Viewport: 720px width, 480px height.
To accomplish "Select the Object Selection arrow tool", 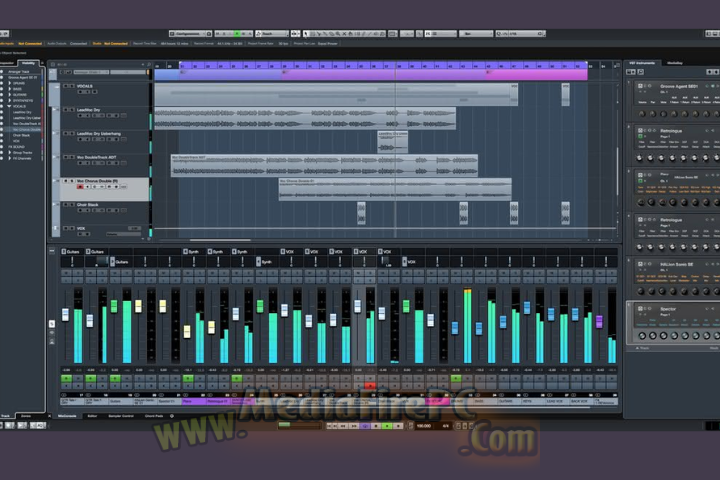I will pos(306,34).
